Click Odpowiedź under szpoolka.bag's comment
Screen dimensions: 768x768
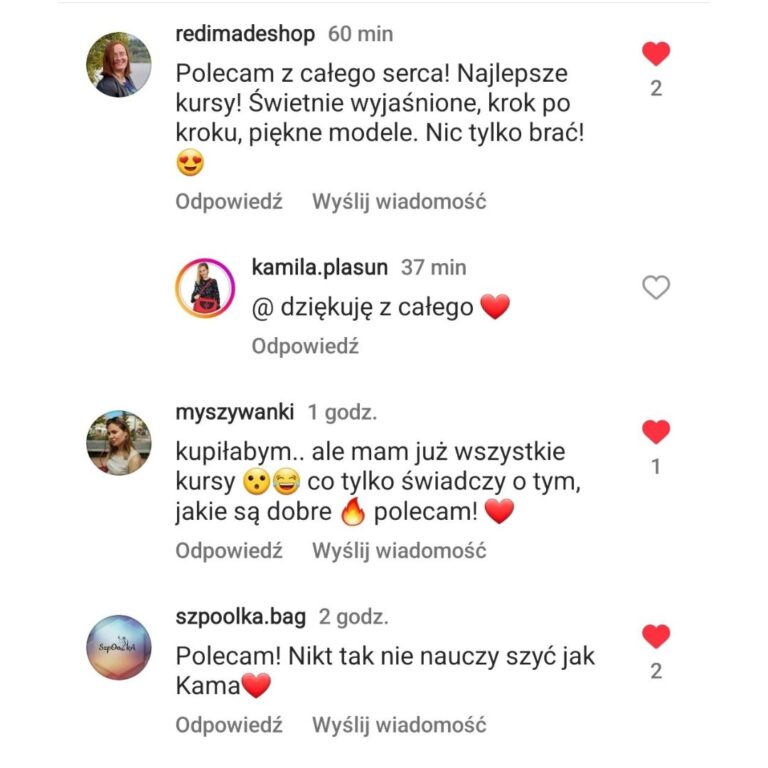pos(229,725)
